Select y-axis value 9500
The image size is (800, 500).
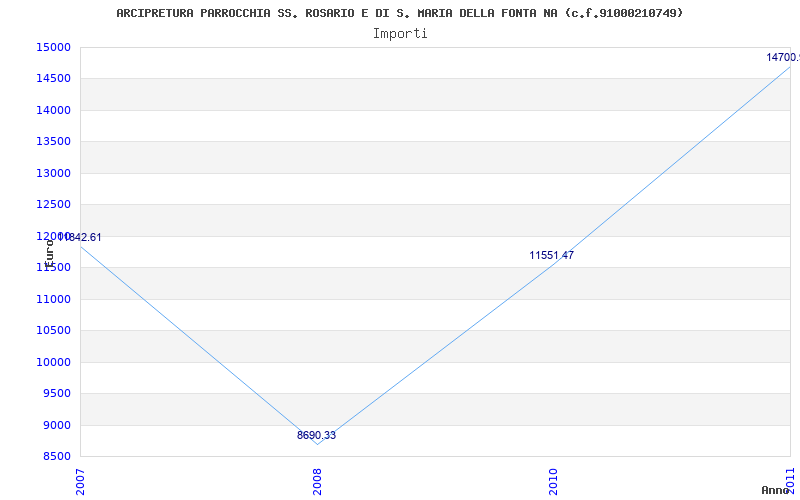pyautogui.click(x=56, y=393)
